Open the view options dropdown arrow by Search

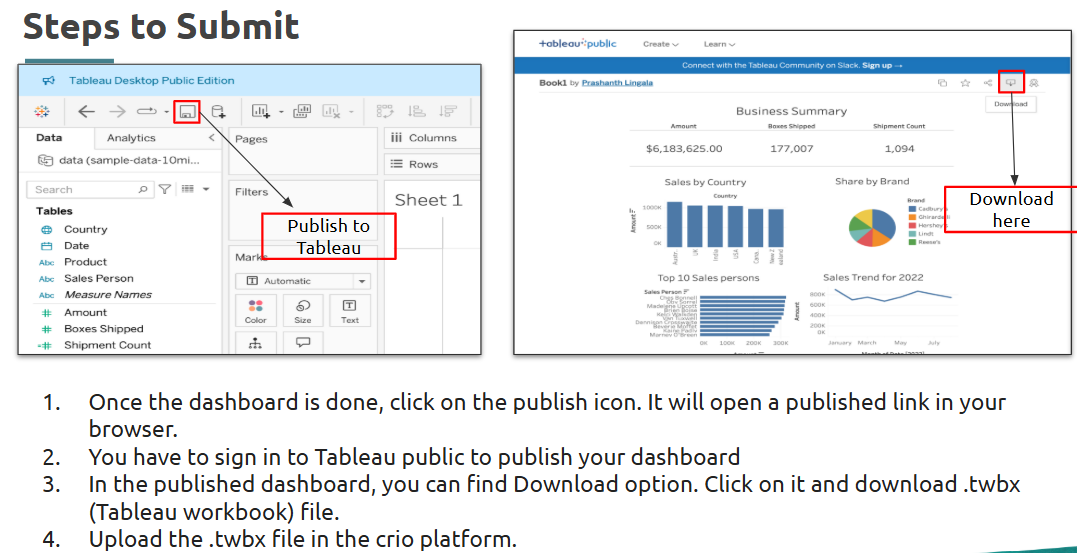pos(205,189)
